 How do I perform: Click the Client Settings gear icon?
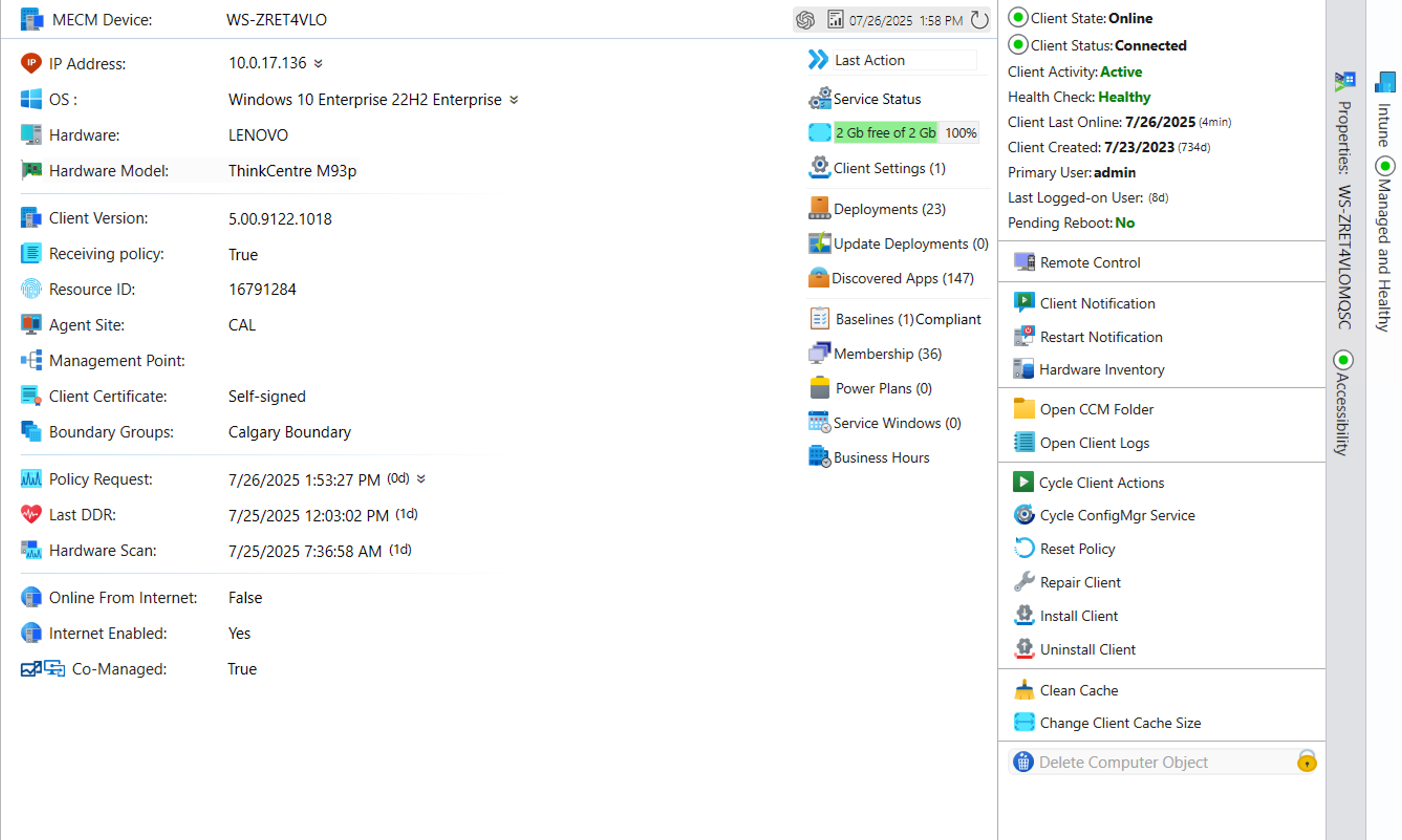pyautogui.click(x=819, y=168)
